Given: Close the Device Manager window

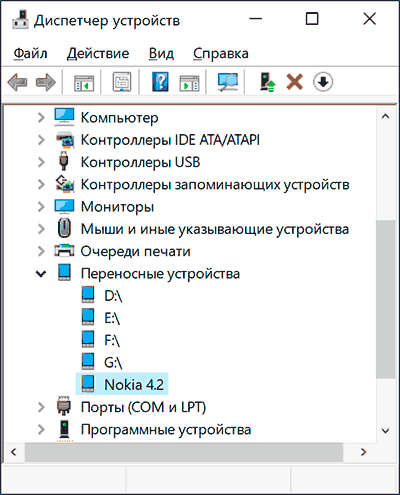Looking at the screenshot, I should [x=370, y=19].
